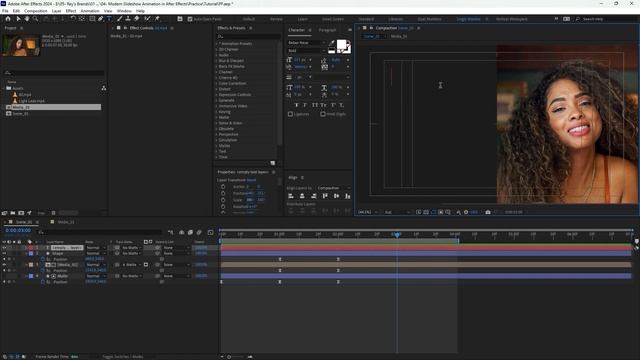The width and height of the screenshot is (640, 360).
Task: Click Reset link in Layer Transform
Action: [x=251, y=180]
